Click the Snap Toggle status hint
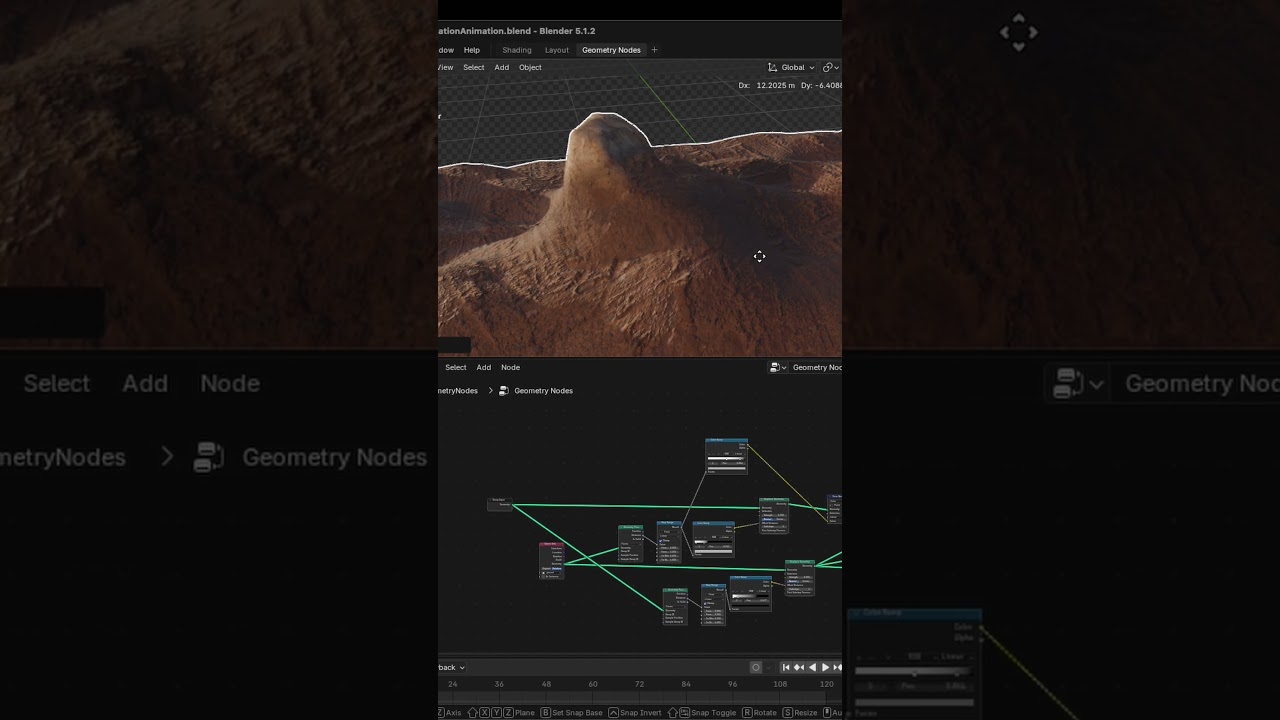Screen dimensions: 1280x720 [x=702, y=713]
